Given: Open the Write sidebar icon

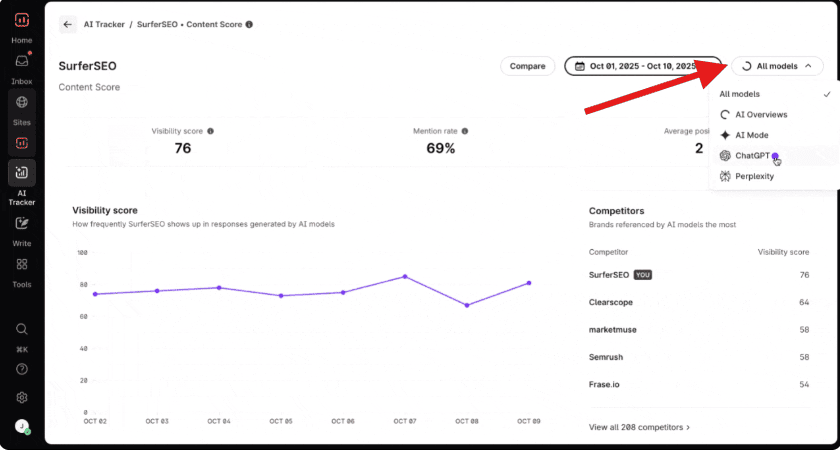Looking at the screenshot, I should 21,223.
